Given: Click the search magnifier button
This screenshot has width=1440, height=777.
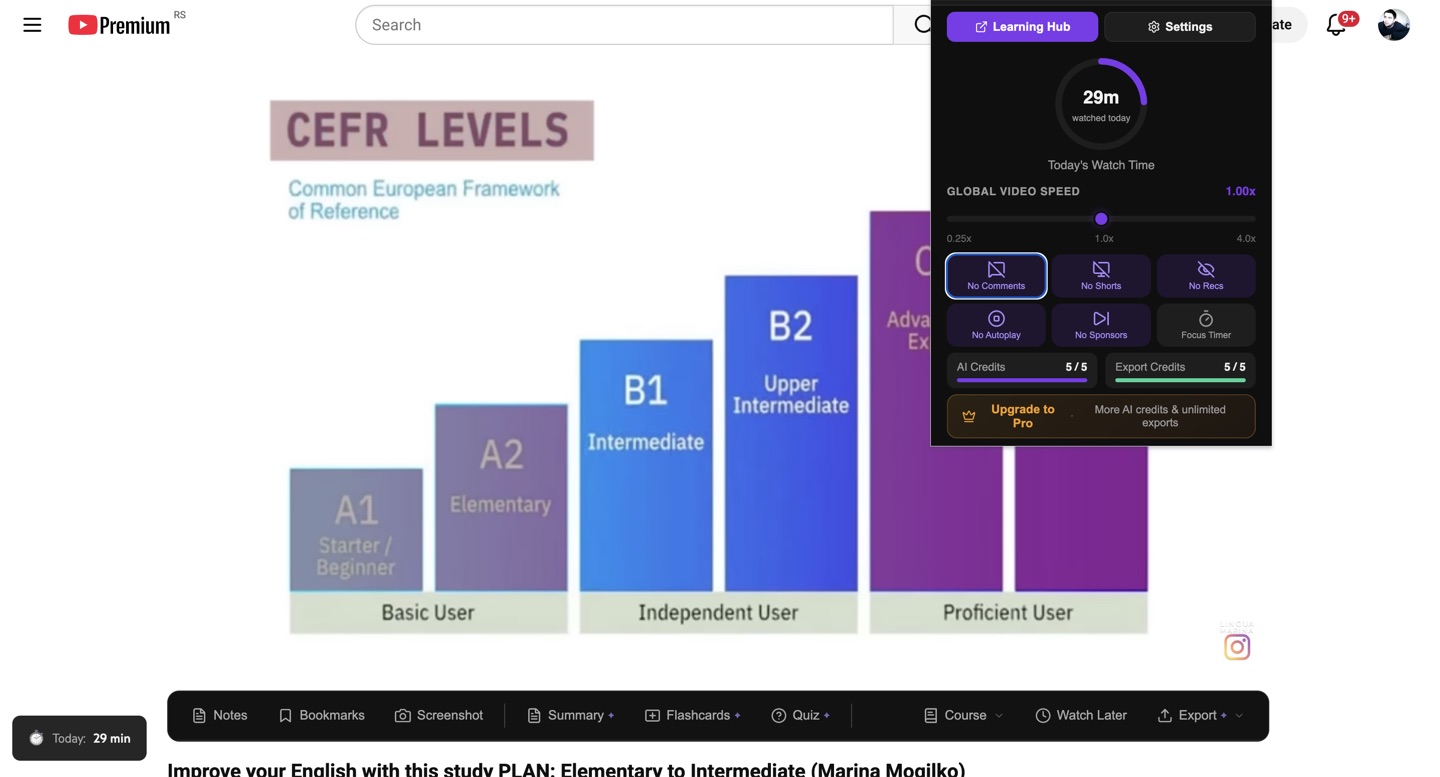Looking at the screenshot, I should (x=921, y=25).
